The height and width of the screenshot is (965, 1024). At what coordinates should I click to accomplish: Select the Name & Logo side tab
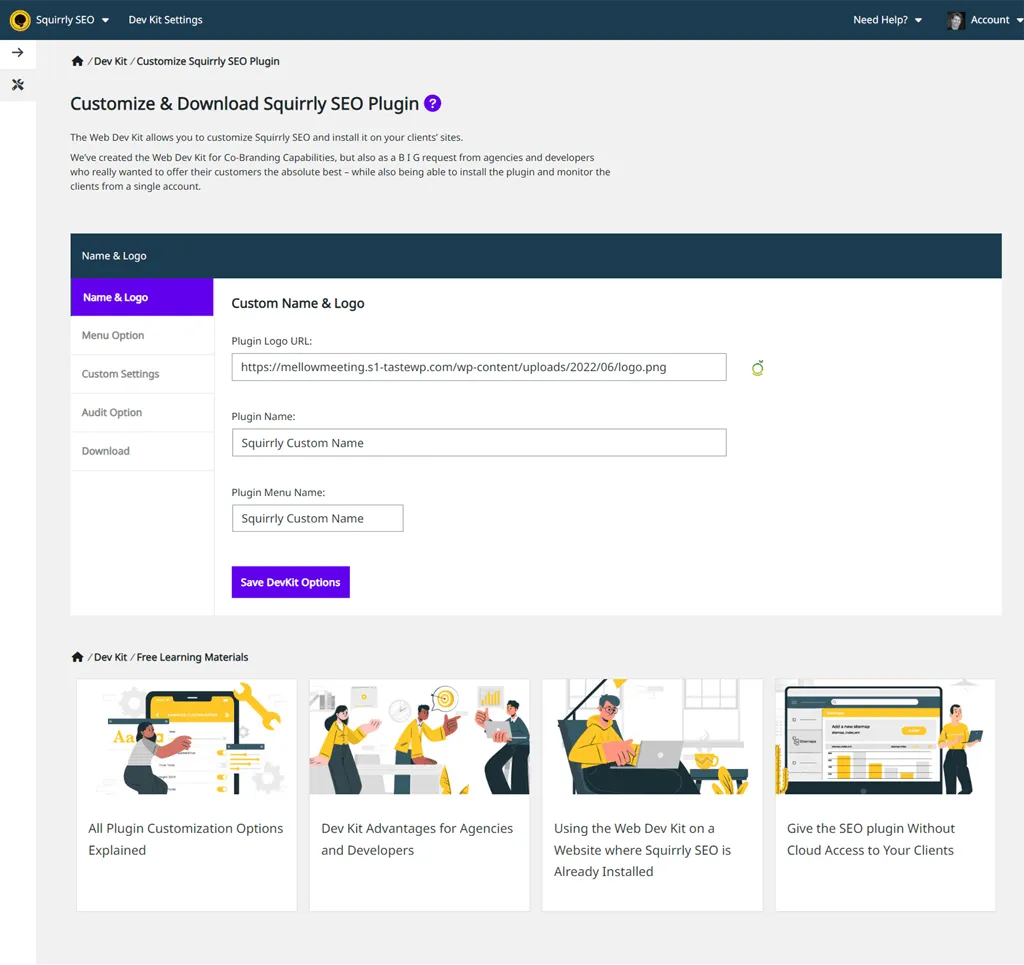pos(142,297)
